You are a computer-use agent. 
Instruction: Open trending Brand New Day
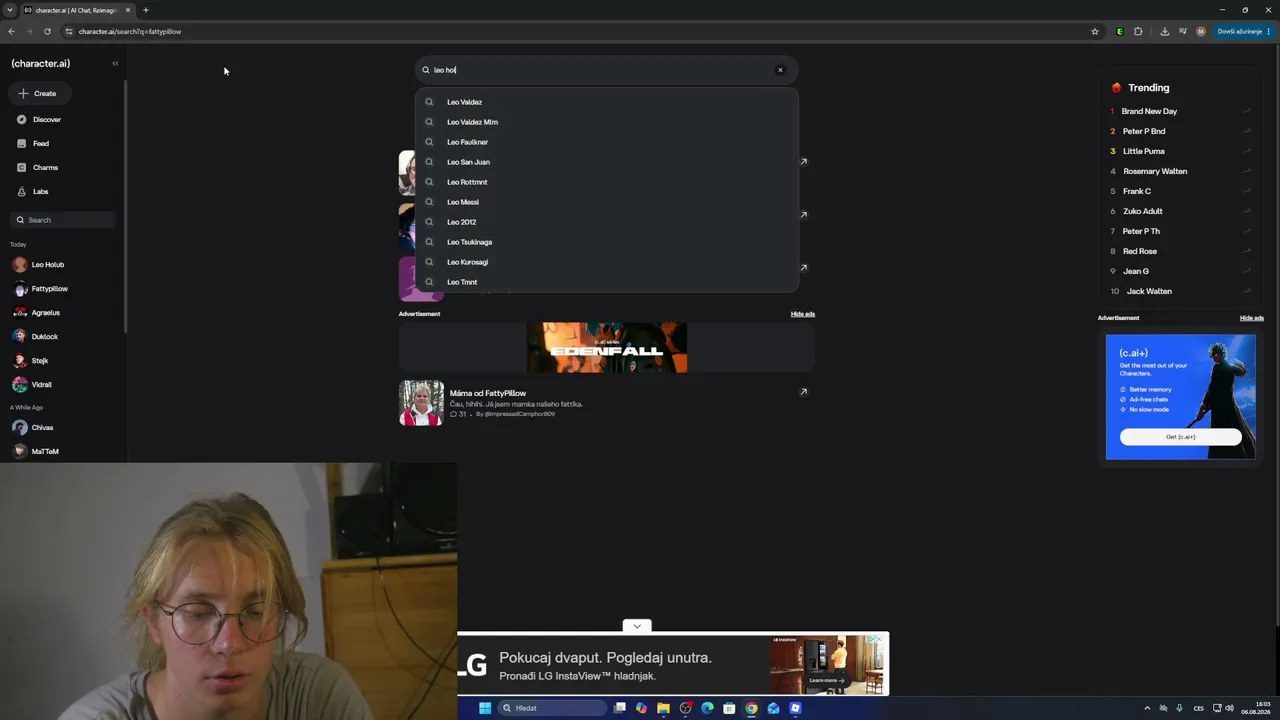1149,111
